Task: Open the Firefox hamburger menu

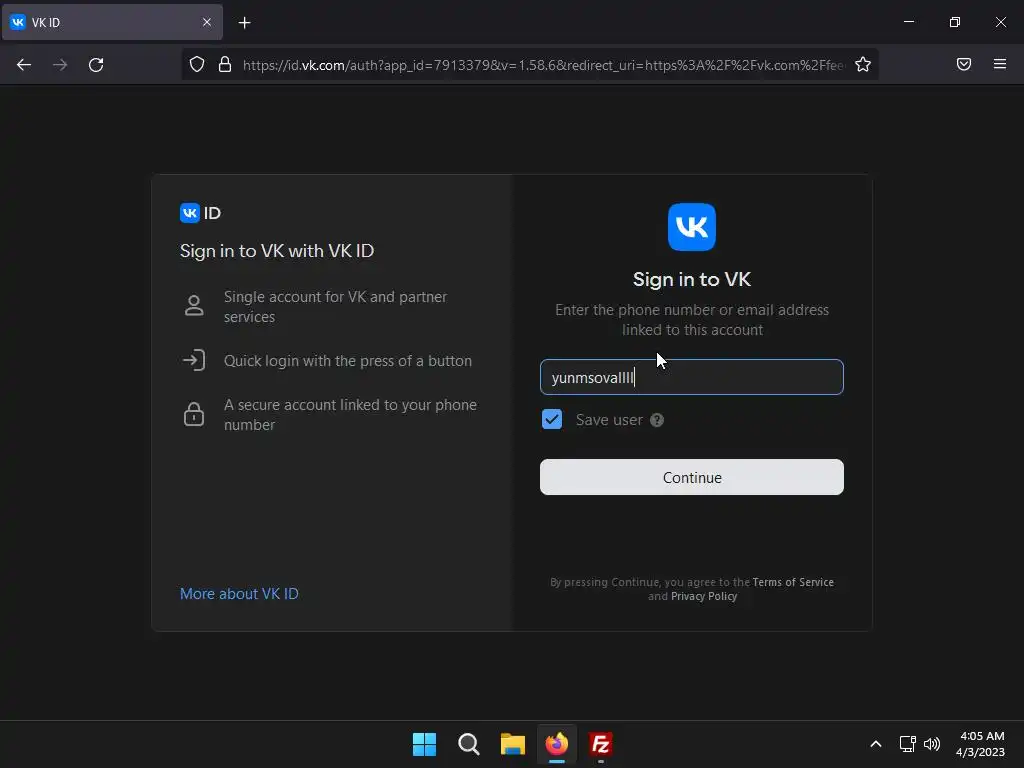Action: [1000, 64]
